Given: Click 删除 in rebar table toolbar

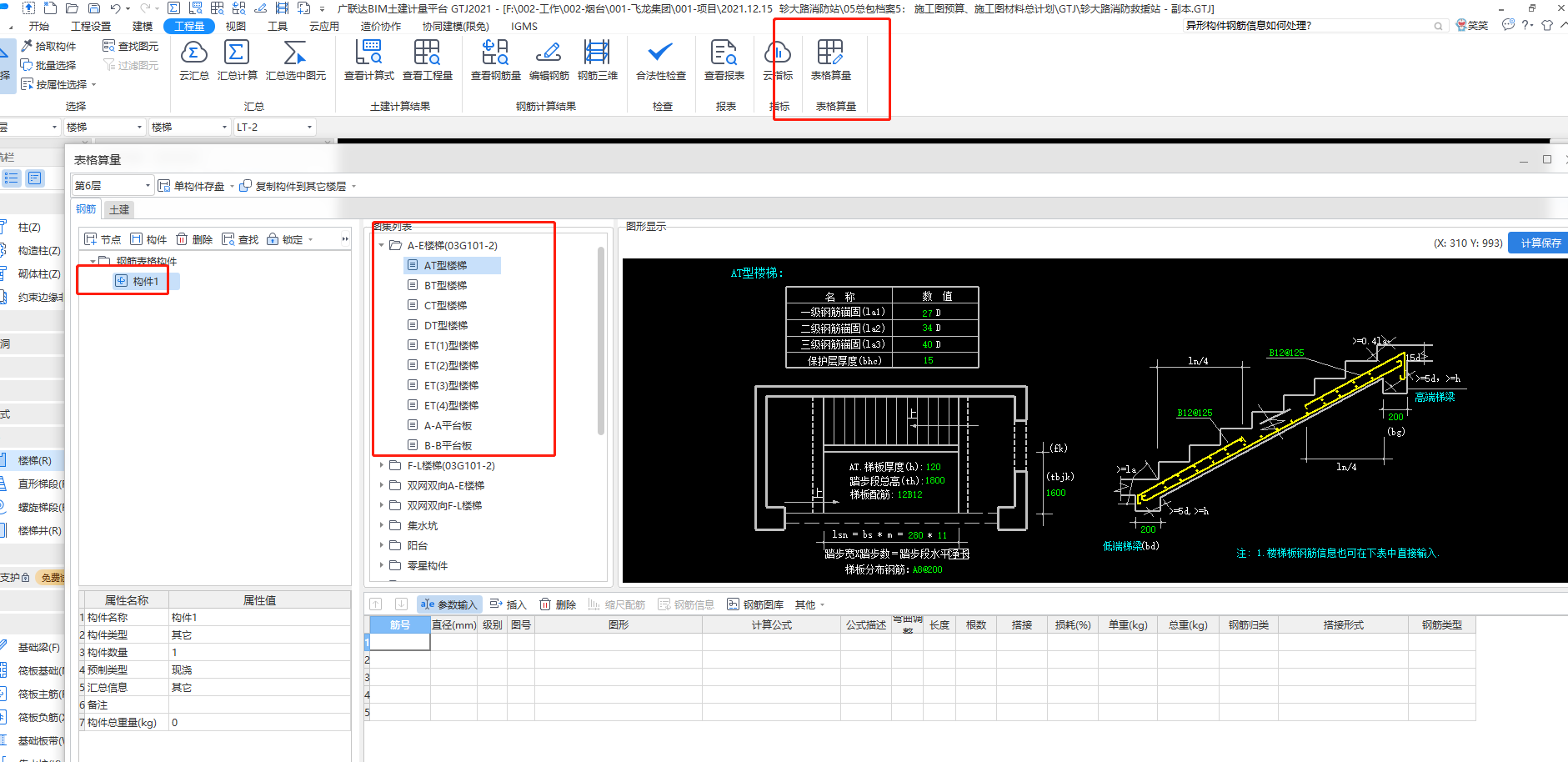Looking at the screenshot, I should 558,604.
